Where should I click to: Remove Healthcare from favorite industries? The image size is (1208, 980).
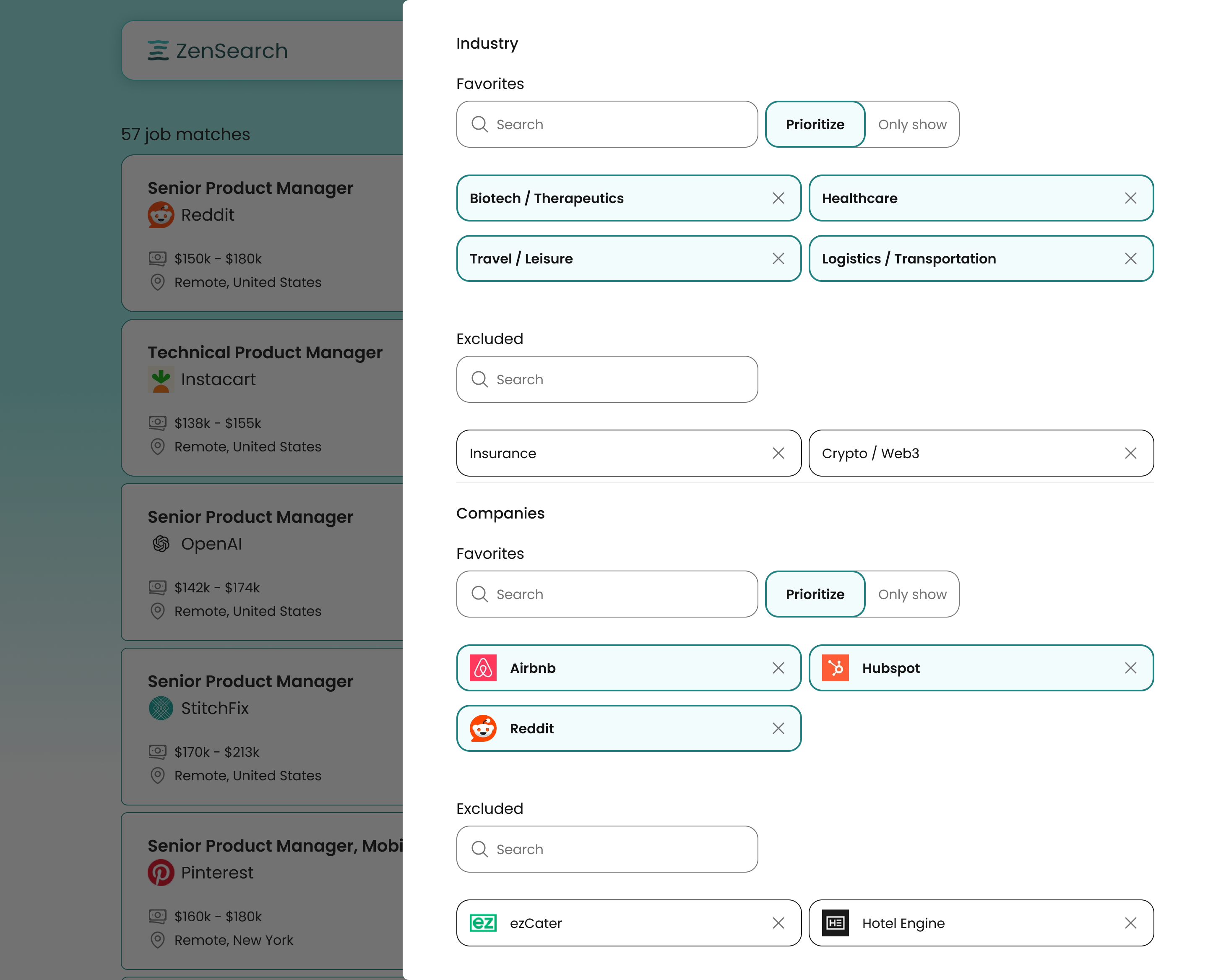click(1130, 198)
